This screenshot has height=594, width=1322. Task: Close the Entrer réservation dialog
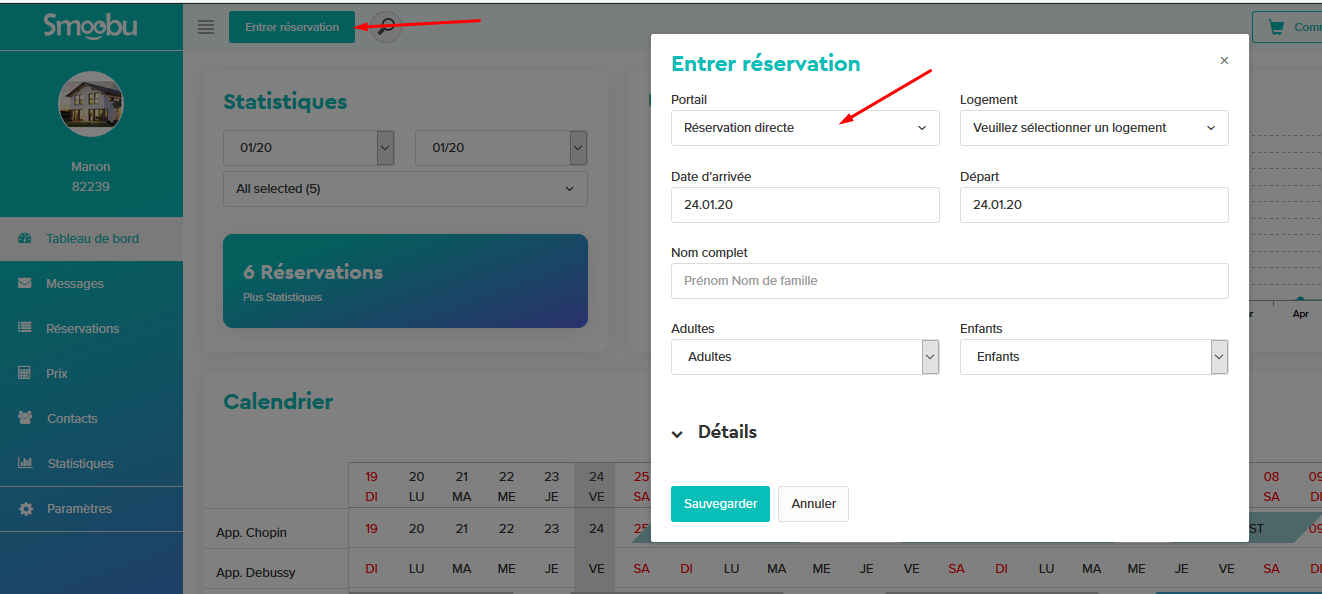[1224, 61]
